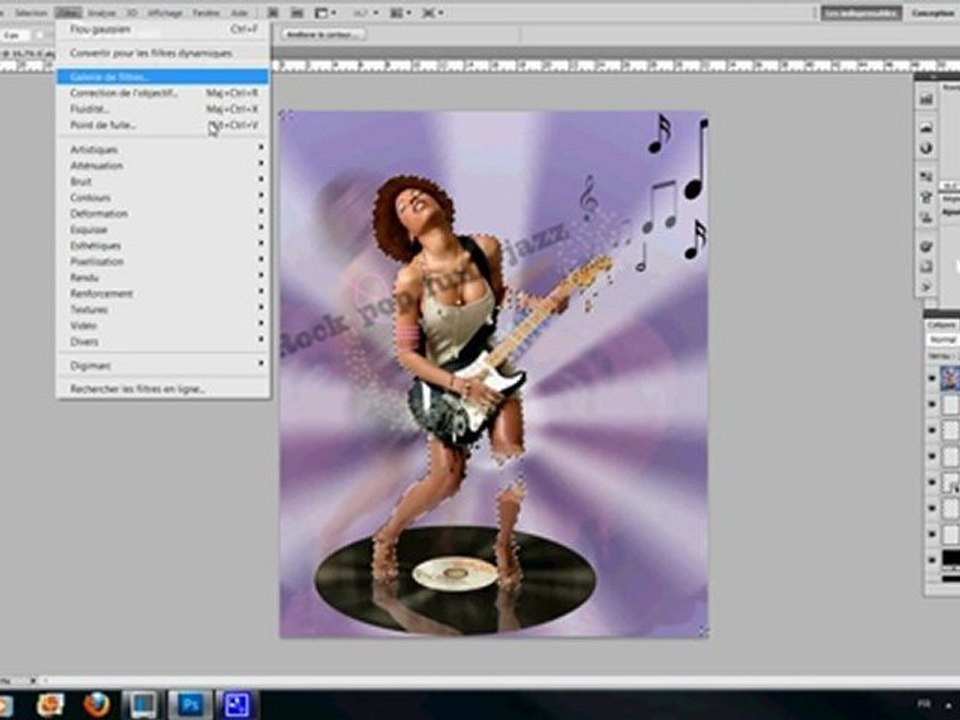Select the black layer thumbnail in Calques

point(950,558)
